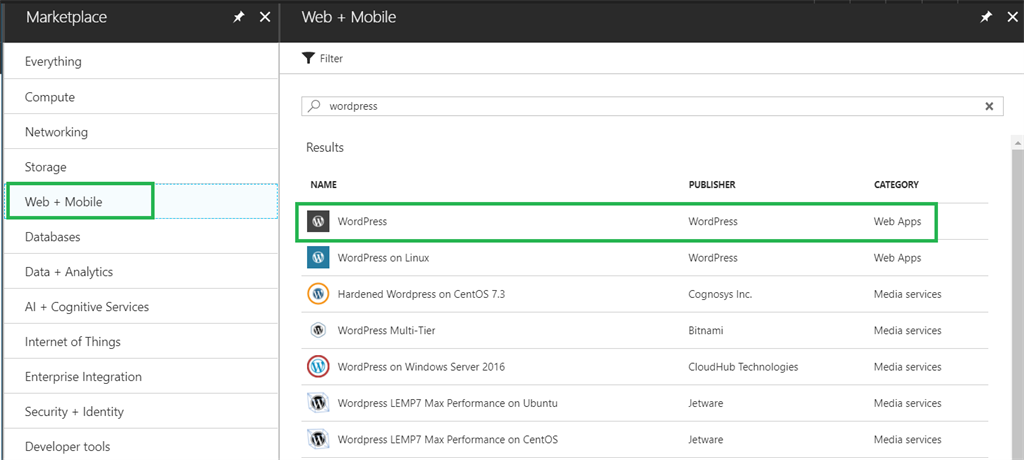This screenshot has height=460, width=1024.
Task: Pin the Marketplace blade
Action: point(239,17)
